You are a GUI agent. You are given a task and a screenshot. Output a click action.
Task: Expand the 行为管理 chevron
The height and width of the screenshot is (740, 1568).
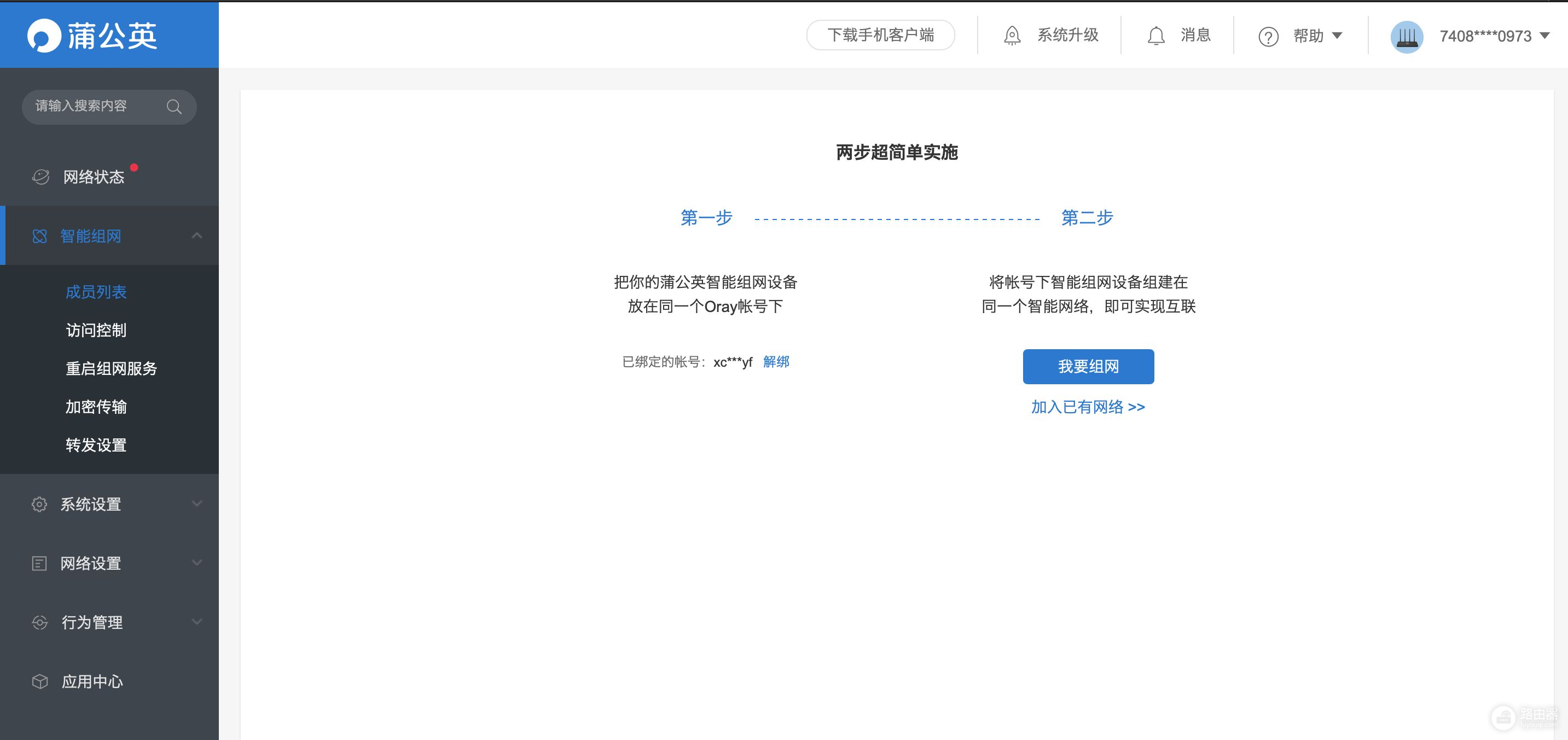(196, 622)
